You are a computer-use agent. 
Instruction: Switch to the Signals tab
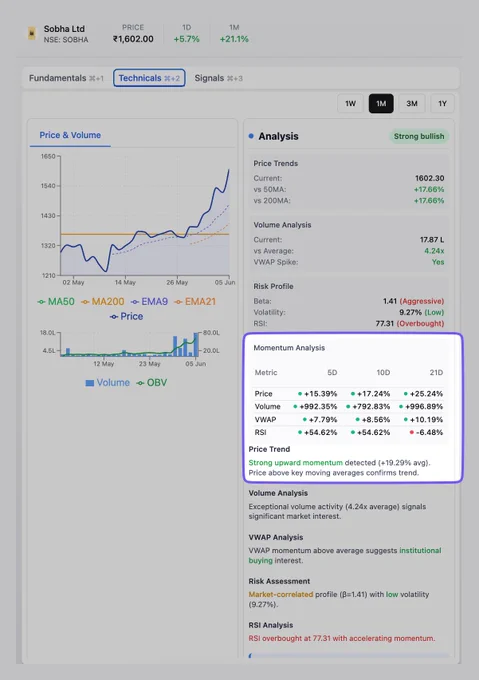218,78
